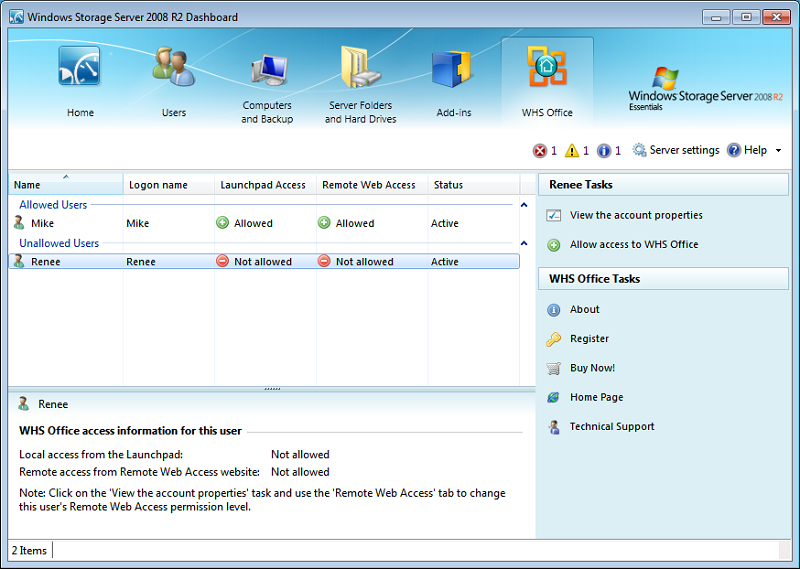Sort the list by Logon name column
The height and width of the screenshot is (569, 800).
pos(168,185)
